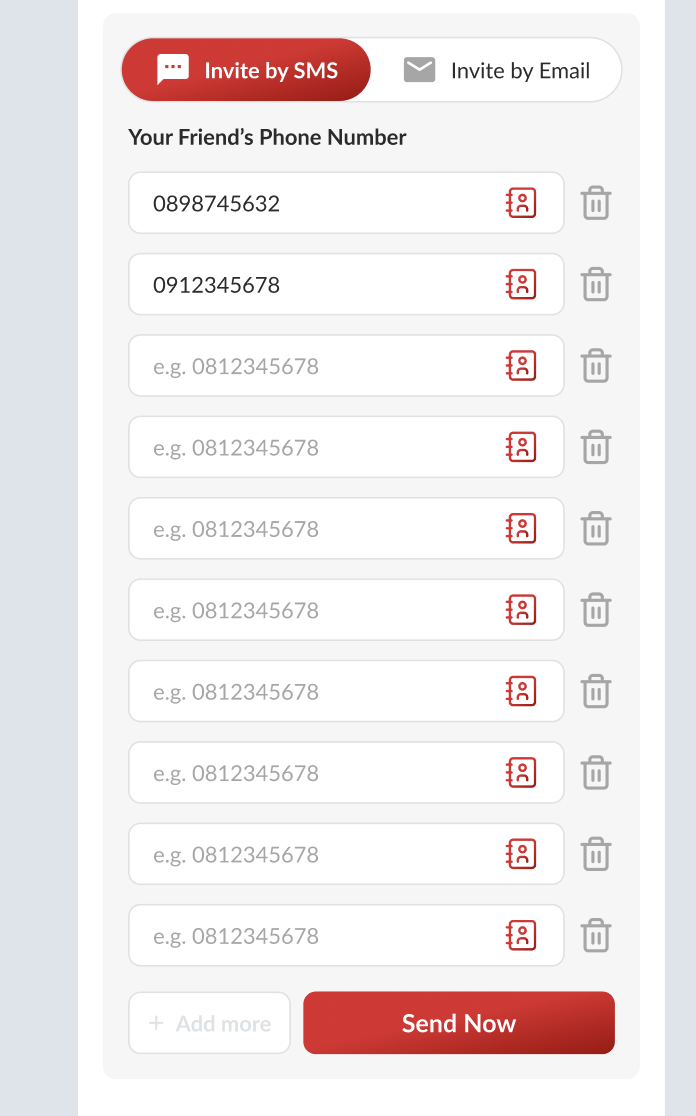Remove the eighth phone number row
The width and height of the screenshot is (696, 1116).
(596, 773)
